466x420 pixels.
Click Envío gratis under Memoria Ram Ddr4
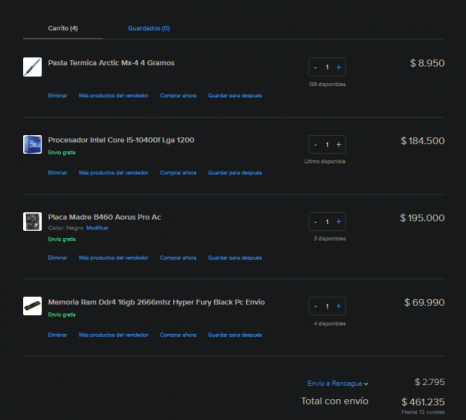pos(62,315)
